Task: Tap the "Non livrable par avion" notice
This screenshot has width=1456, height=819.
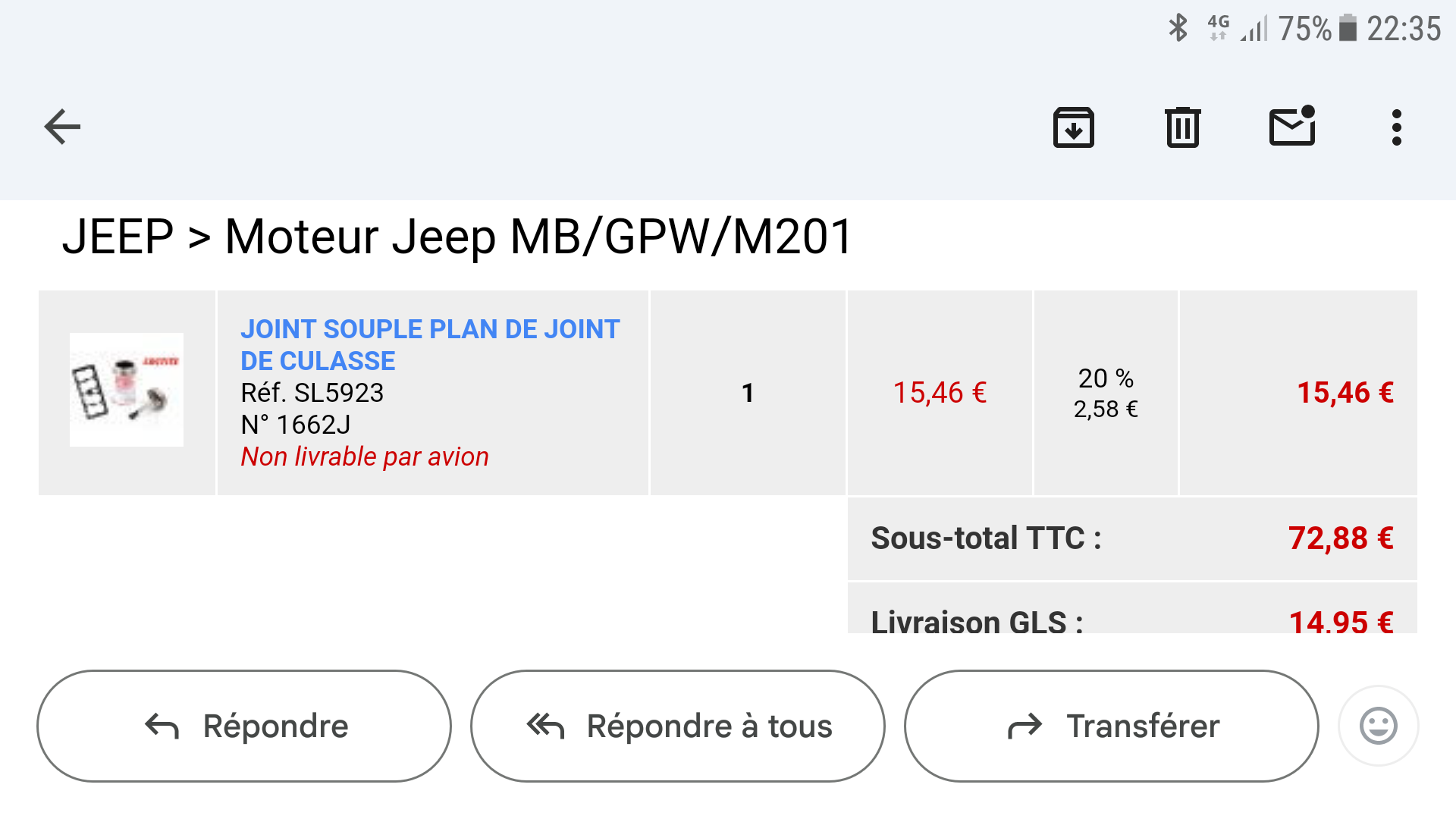Action: 365,457
